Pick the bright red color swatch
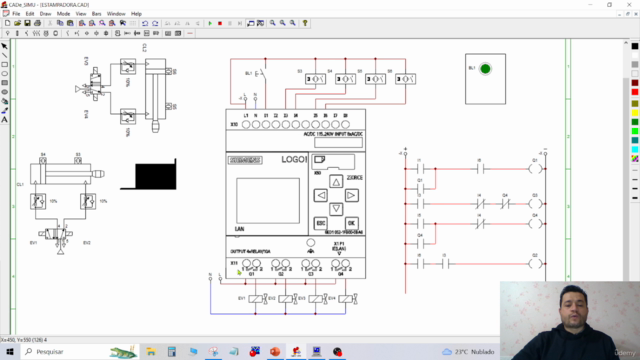This screenshot has width=640, height=360. [635, 92]
